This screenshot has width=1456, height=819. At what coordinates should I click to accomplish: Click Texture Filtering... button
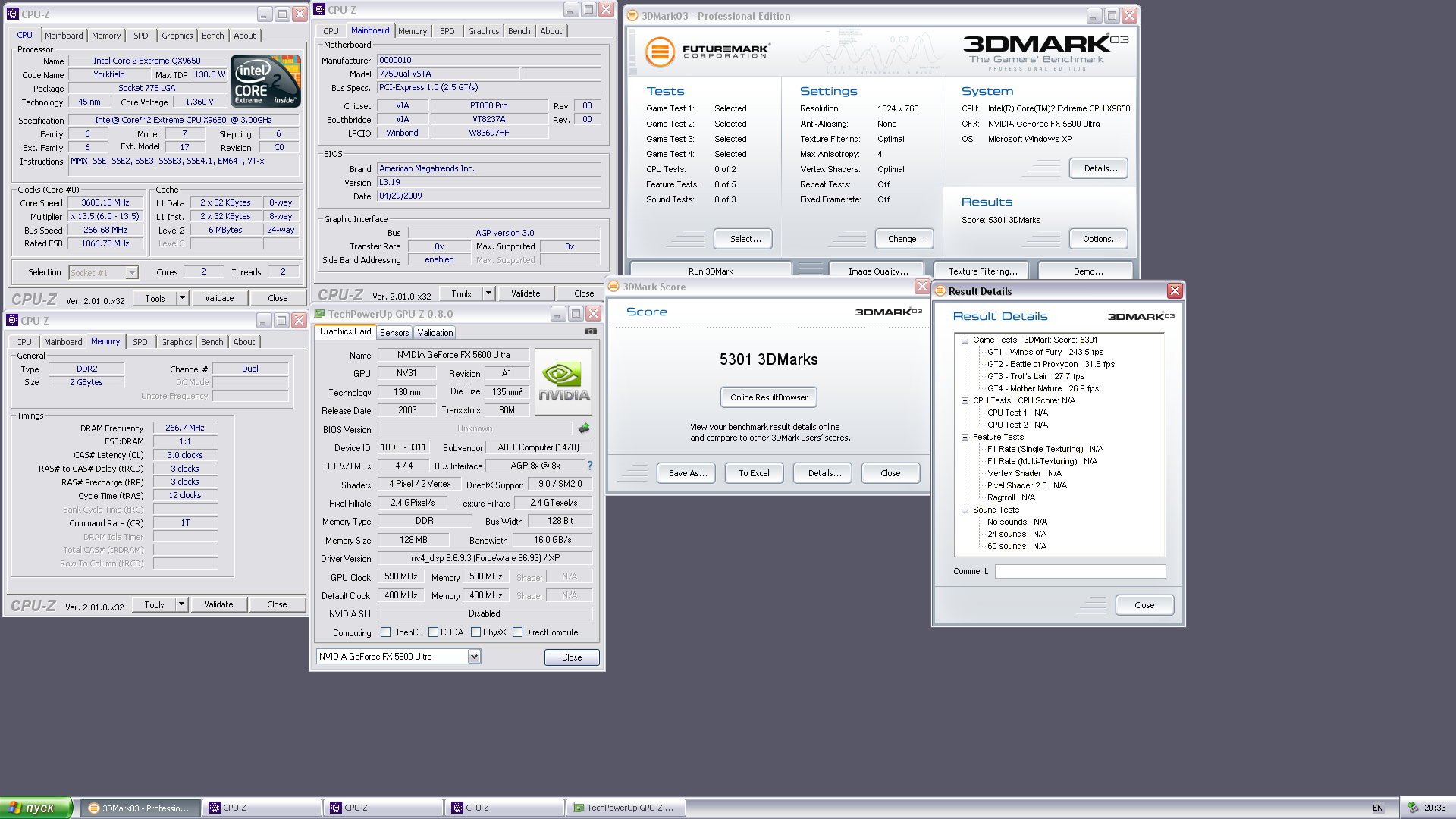pyautogui.click(x=981, y=270)
